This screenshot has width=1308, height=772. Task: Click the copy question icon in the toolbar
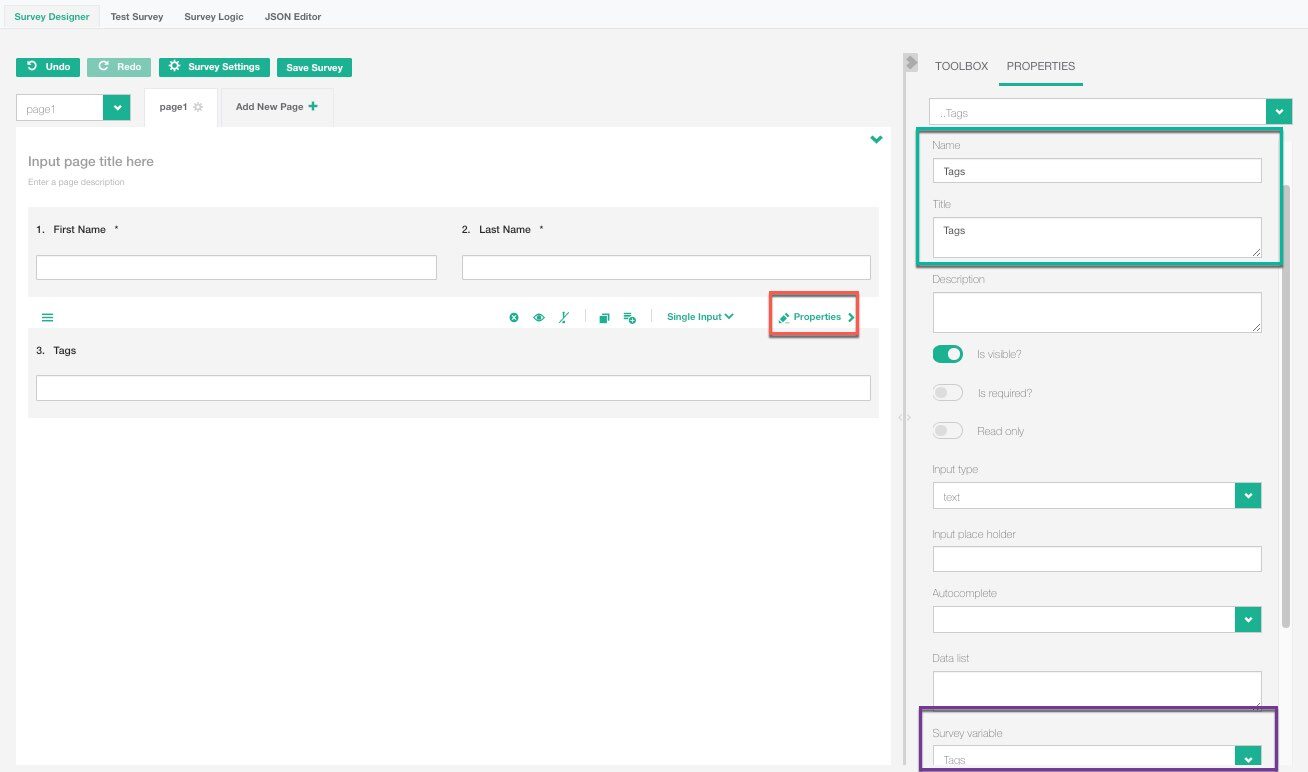(x=604, y=318)
